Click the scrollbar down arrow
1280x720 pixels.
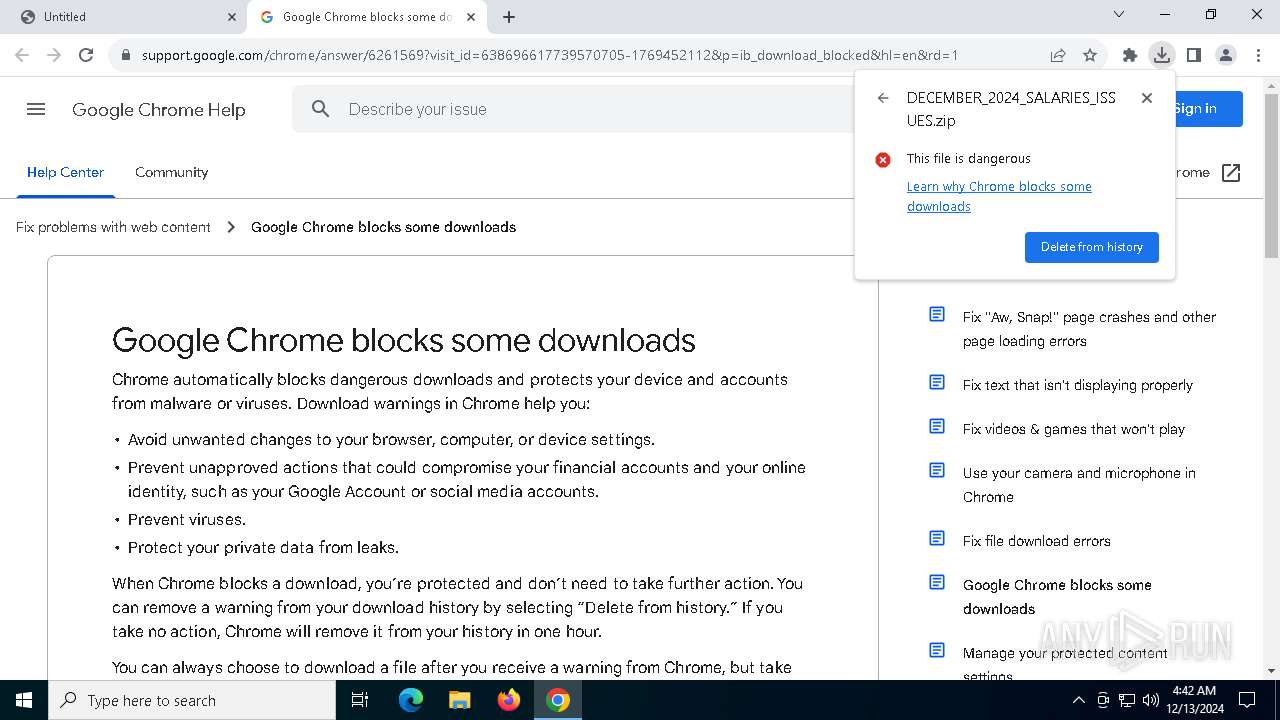[1271, 671]
